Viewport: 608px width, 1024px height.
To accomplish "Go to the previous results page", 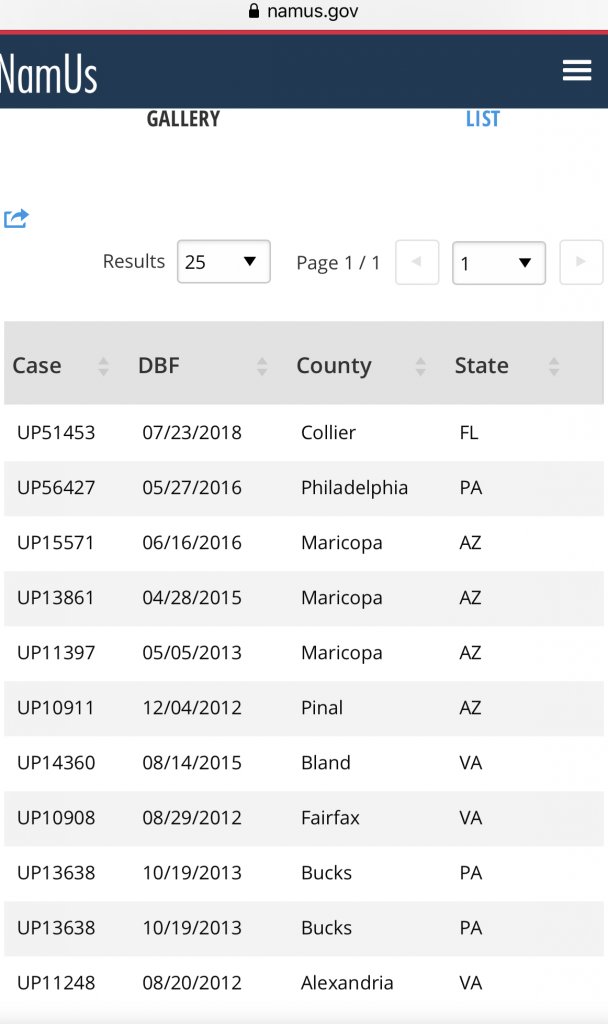I will pos(417,262).
